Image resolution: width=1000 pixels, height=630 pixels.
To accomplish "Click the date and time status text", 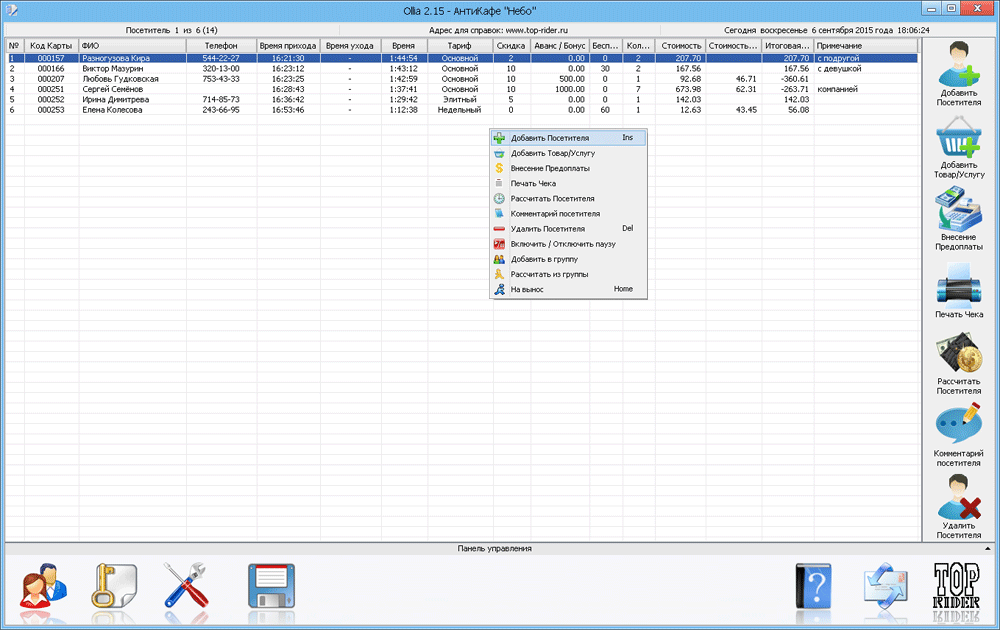I will coord(827,30).
